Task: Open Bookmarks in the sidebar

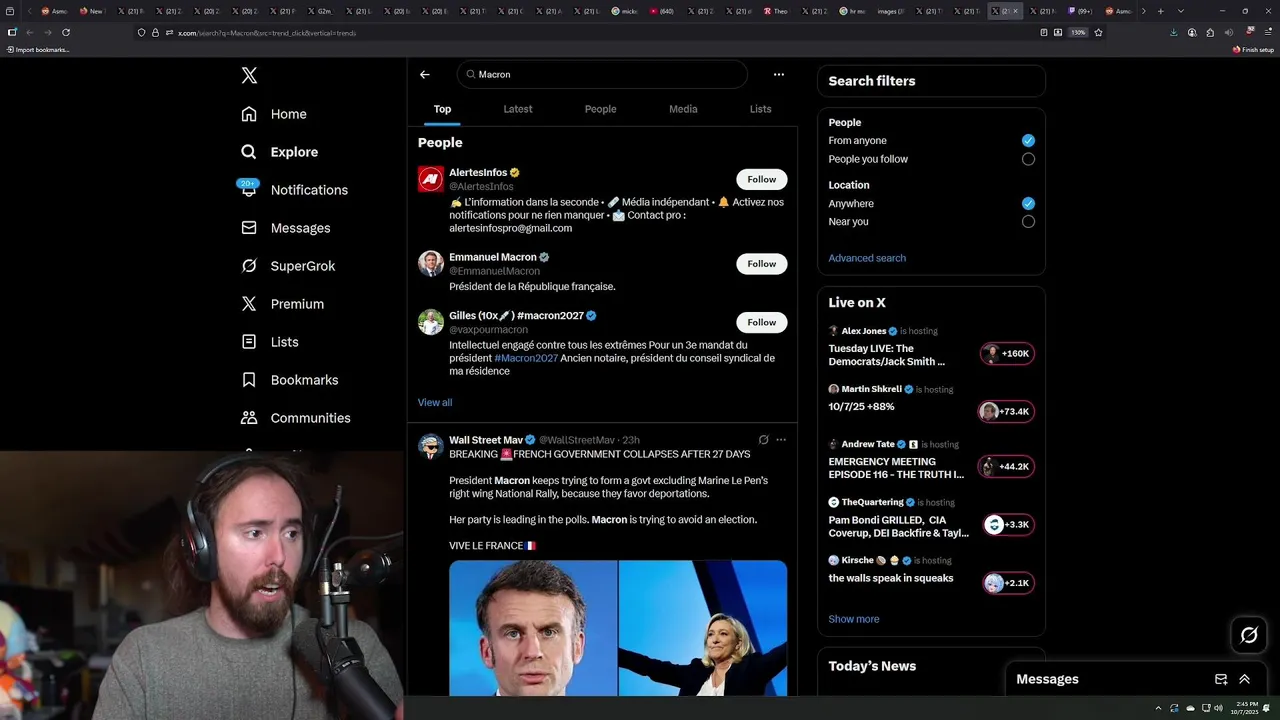Action: click(x=290, y=380)
